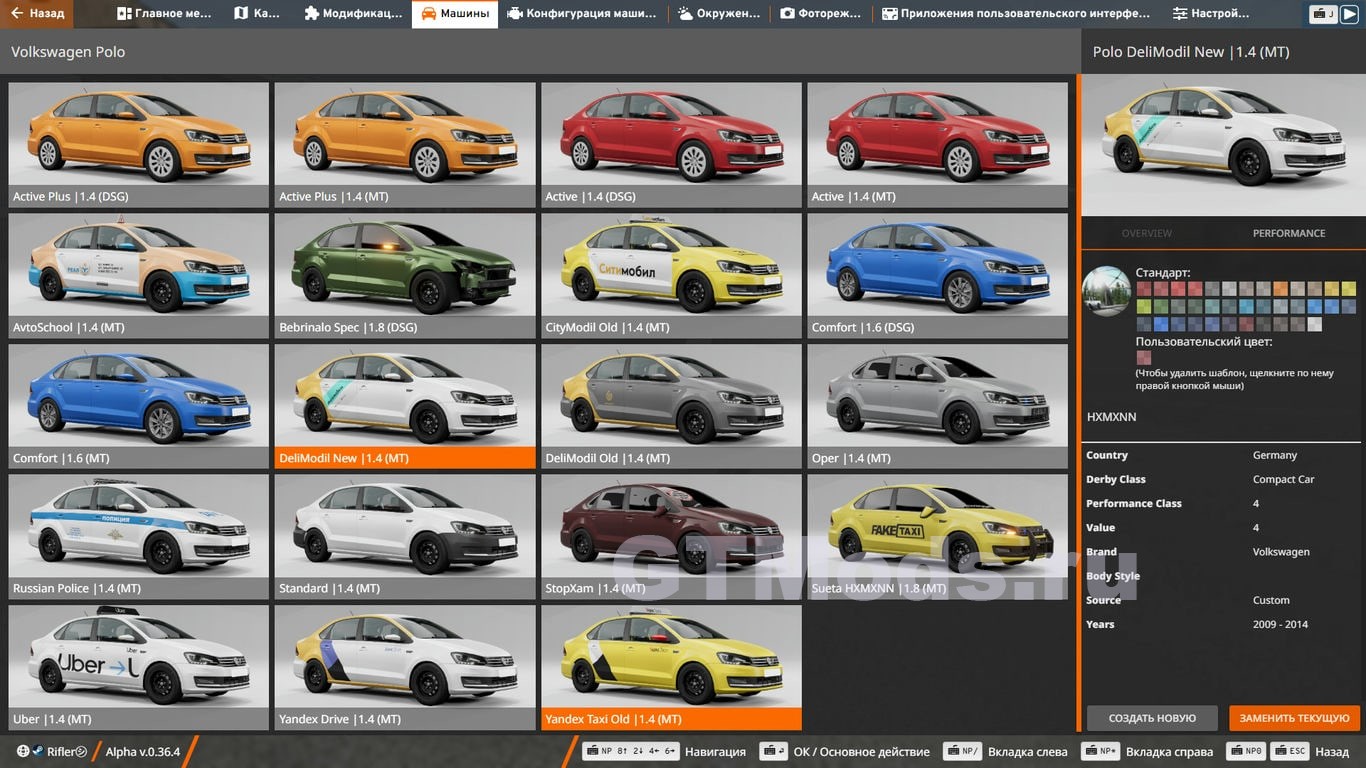Click the play button in top bar
1366x768 pixels.
(x=1349, y=14)
